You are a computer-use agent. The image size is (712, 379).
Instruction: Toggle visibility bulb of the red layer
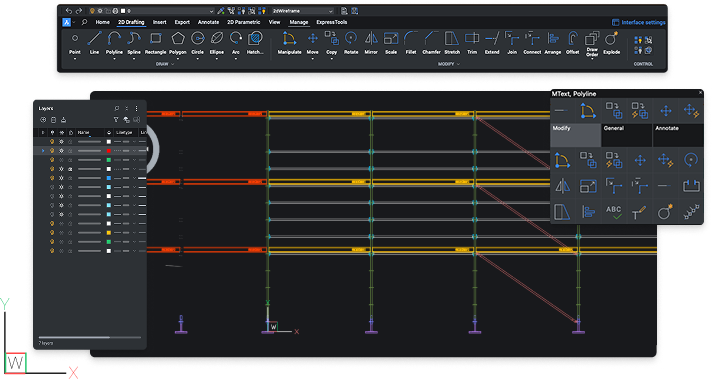tap(52, 151)
